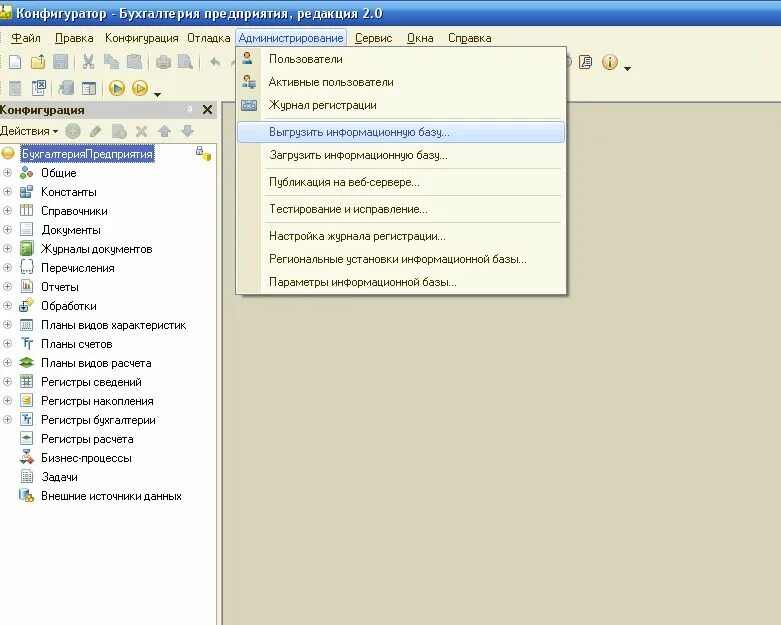Expand the Перечисления tree node

7,267
